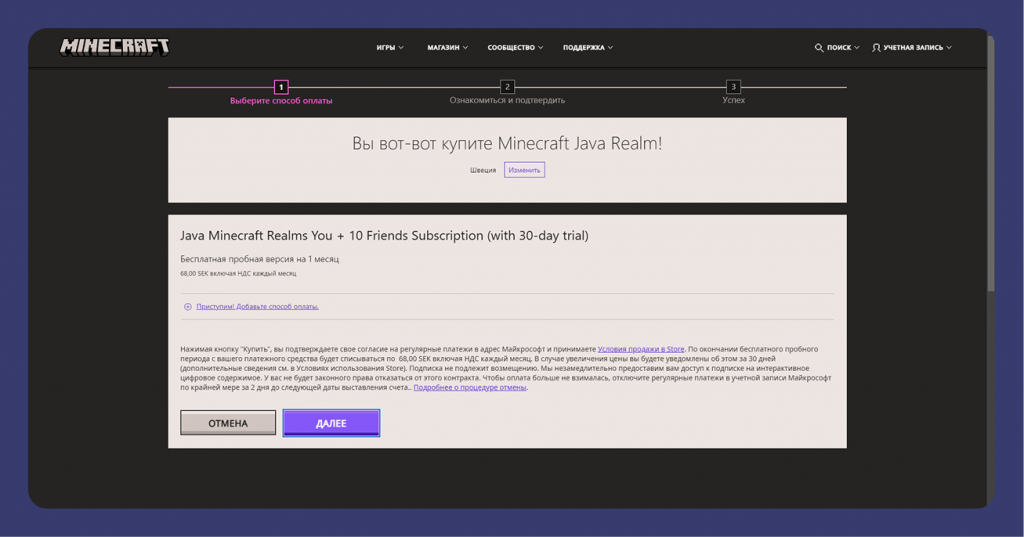Expand the МАГАЗИН dropdown menu
Viewport: 1024px width, 537px height.
click(447, 47)
